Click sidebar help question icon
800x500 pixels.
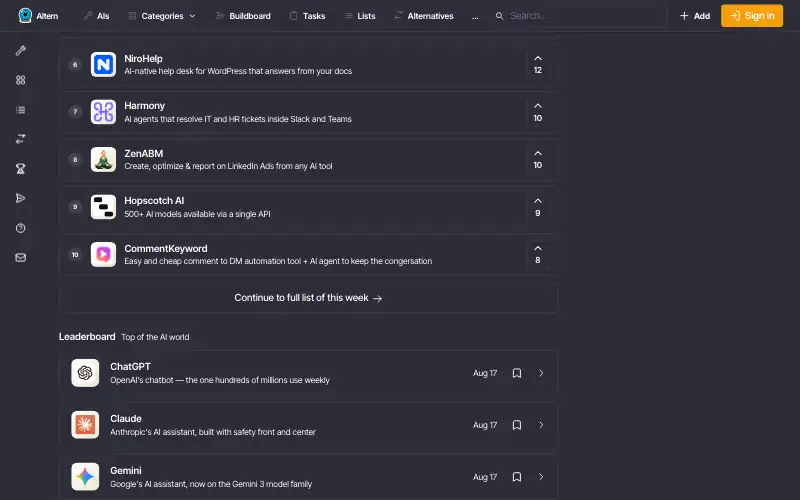20,228
